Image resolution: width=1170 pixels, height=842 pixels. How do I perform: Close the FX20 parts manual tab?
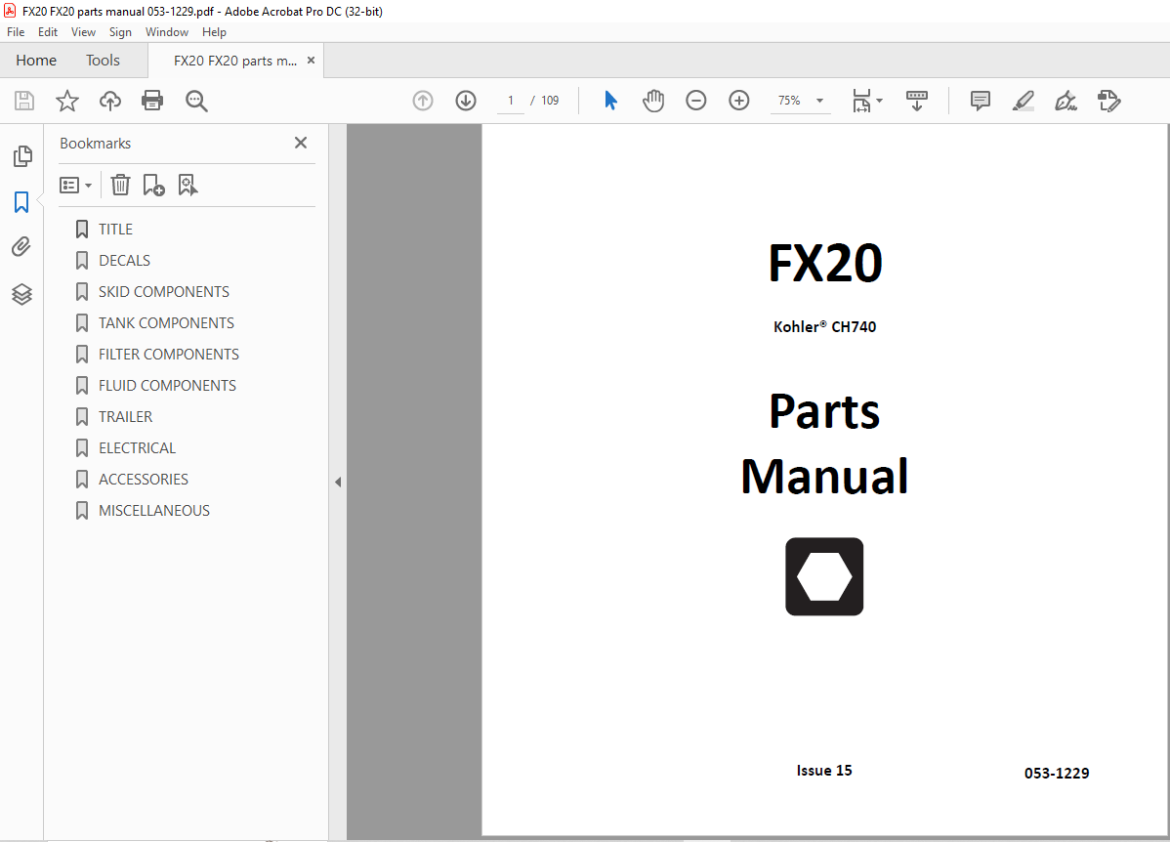(311, 60)
